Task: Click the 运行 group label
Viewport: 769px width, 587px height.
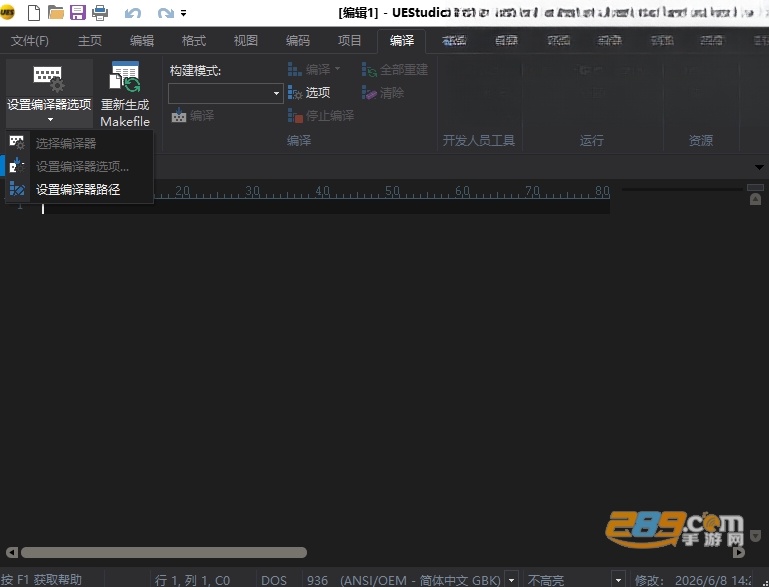Action: (591, 141)
